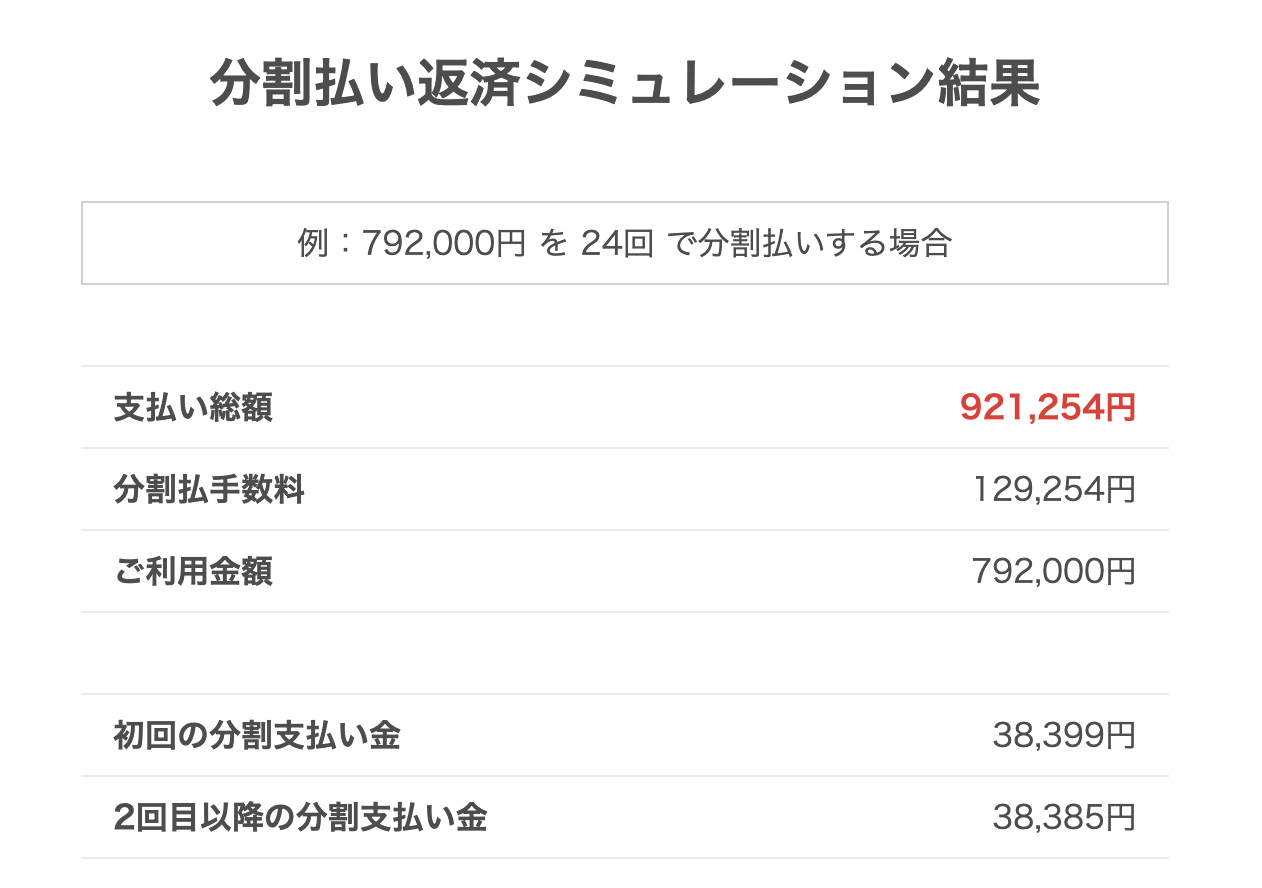Select the 初回の分割支払い金 label
1262x888 pixels.
(257, 736)
